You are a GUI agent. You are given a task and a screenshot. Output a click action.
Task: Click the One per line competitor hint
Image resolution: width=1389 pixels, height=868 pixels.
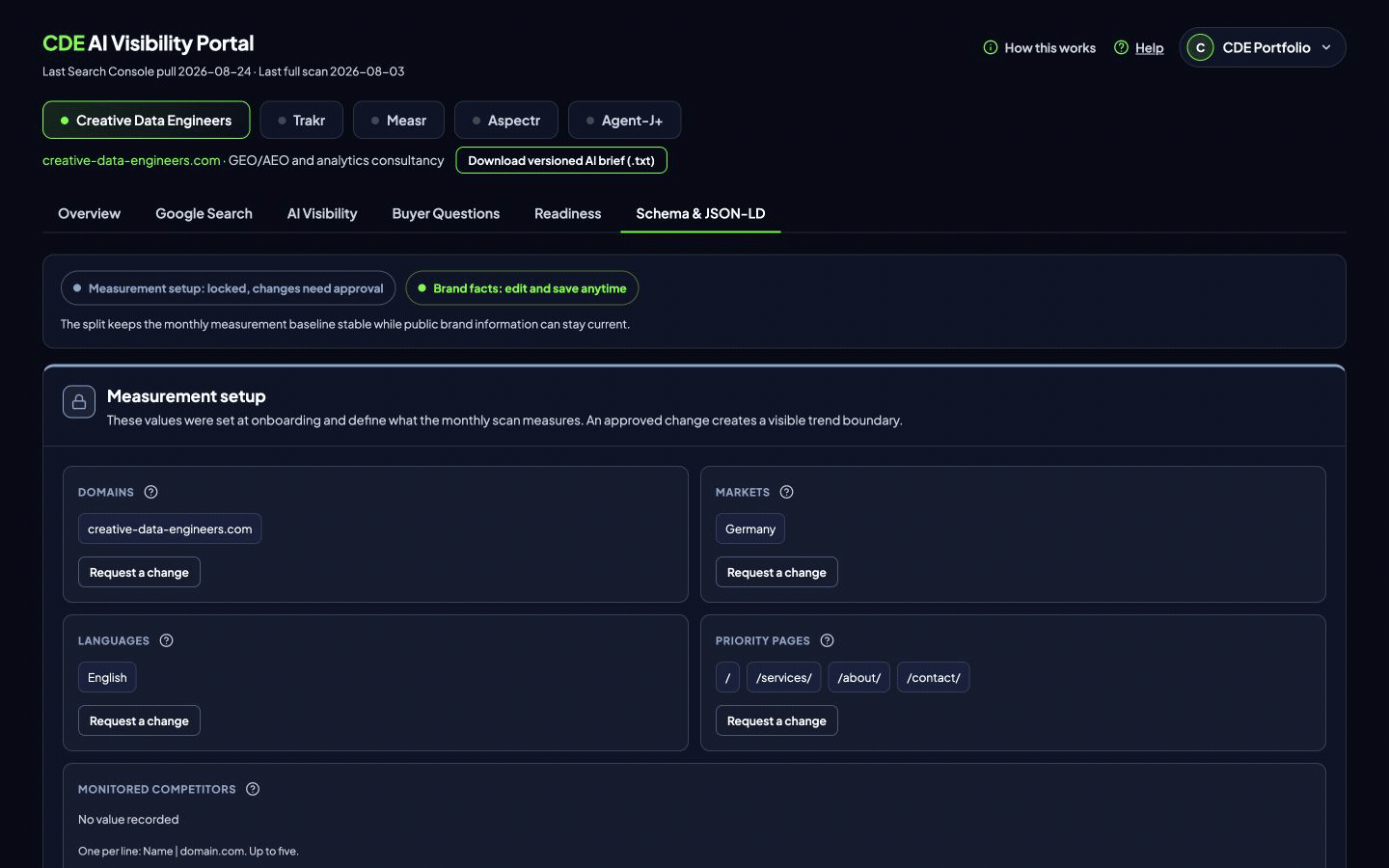point(188,851)
